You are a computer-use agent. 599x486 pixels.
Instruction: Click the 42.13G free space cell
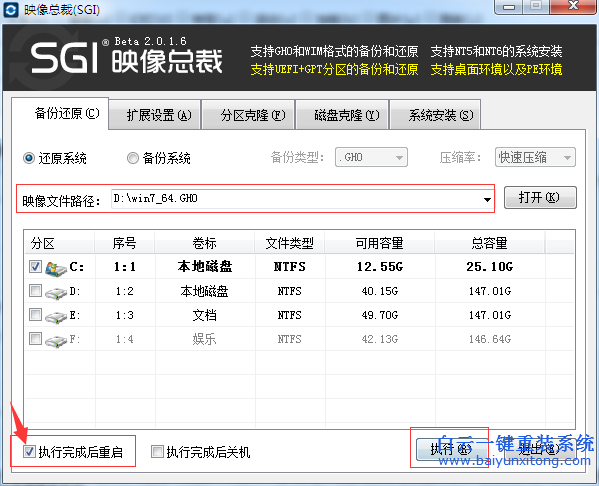380,339
